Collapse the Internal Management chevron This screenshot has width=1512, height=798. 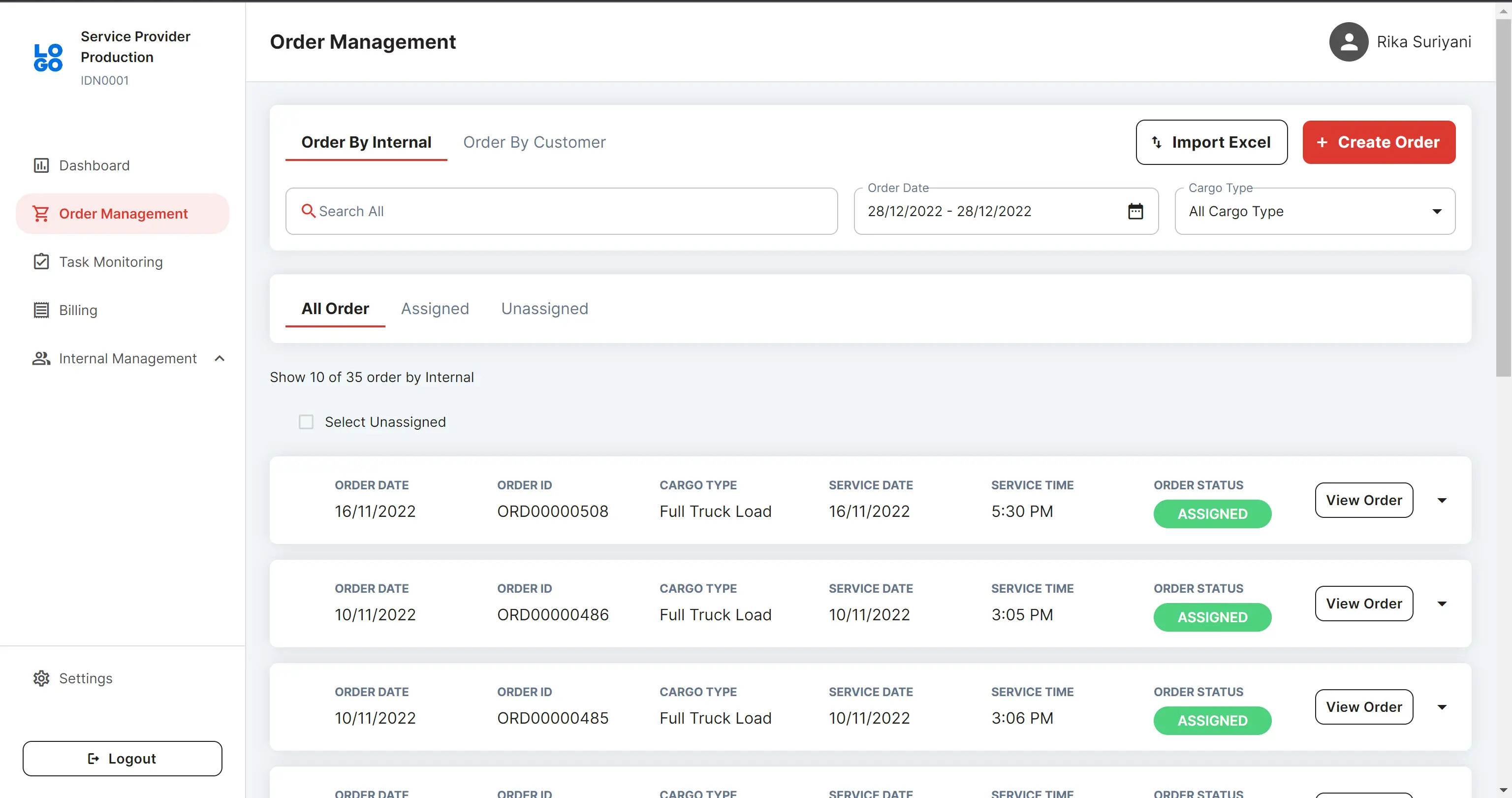tap(220, 358)
